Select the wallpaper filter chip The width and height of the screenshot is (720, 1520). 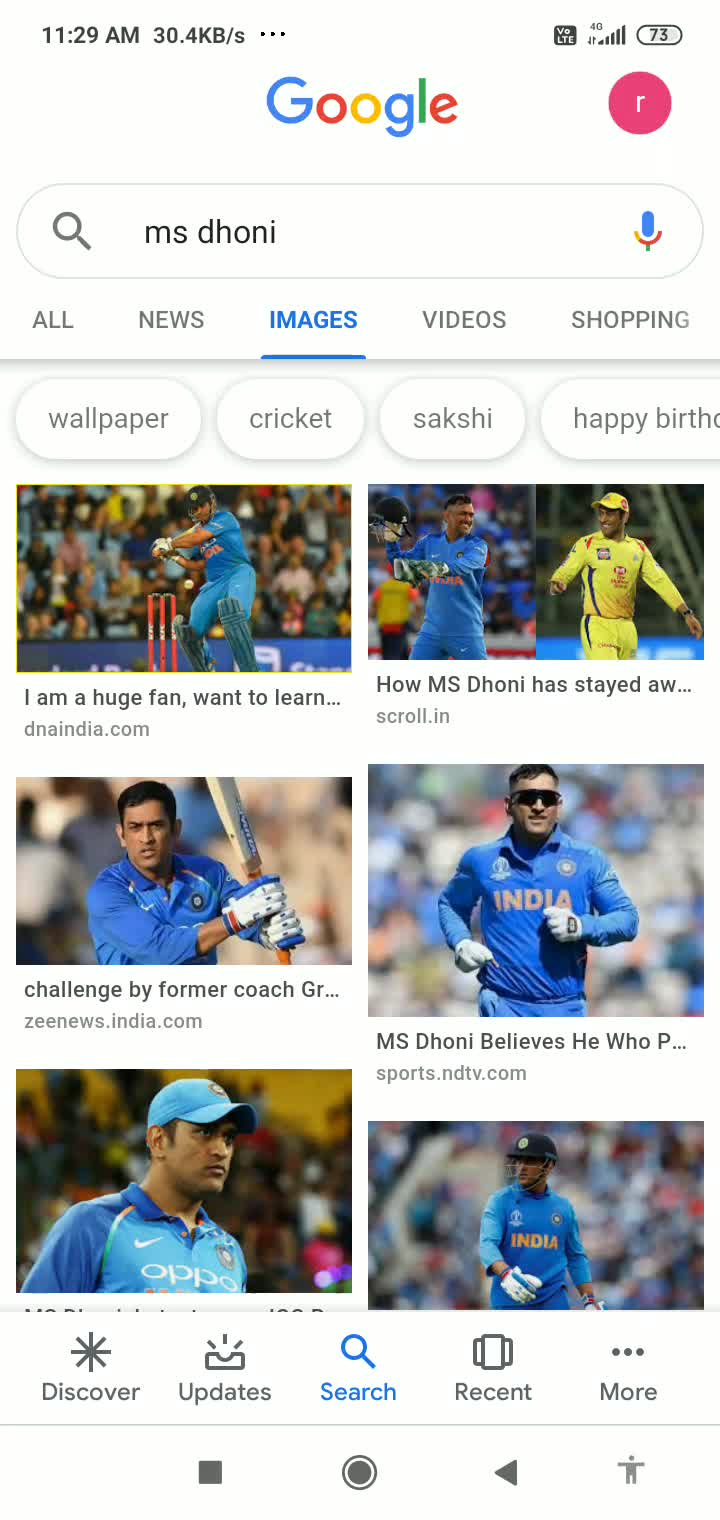(108, 418)
